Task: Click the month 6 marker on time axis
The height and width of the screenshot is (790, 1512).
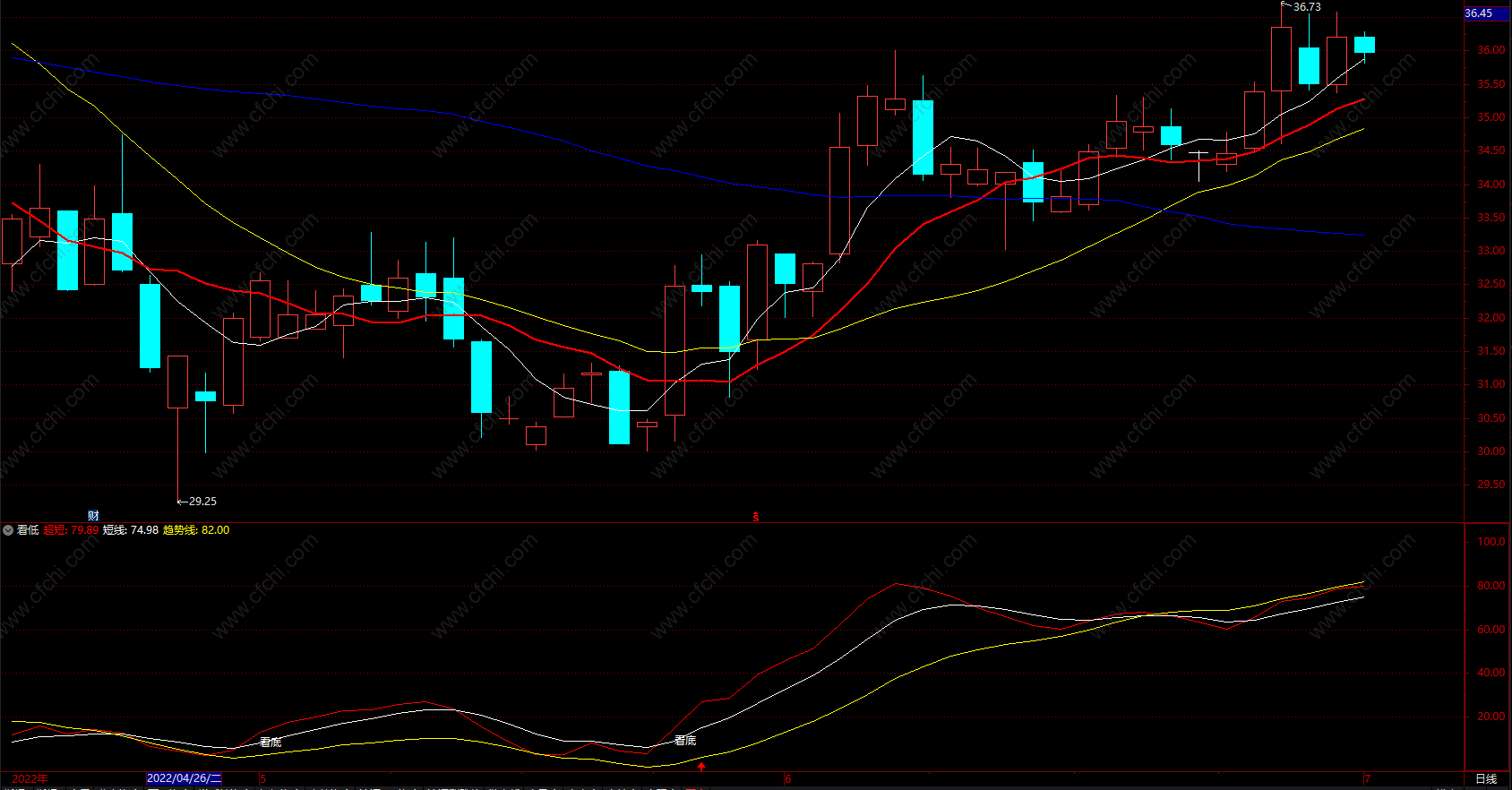Action: point(788,779)
